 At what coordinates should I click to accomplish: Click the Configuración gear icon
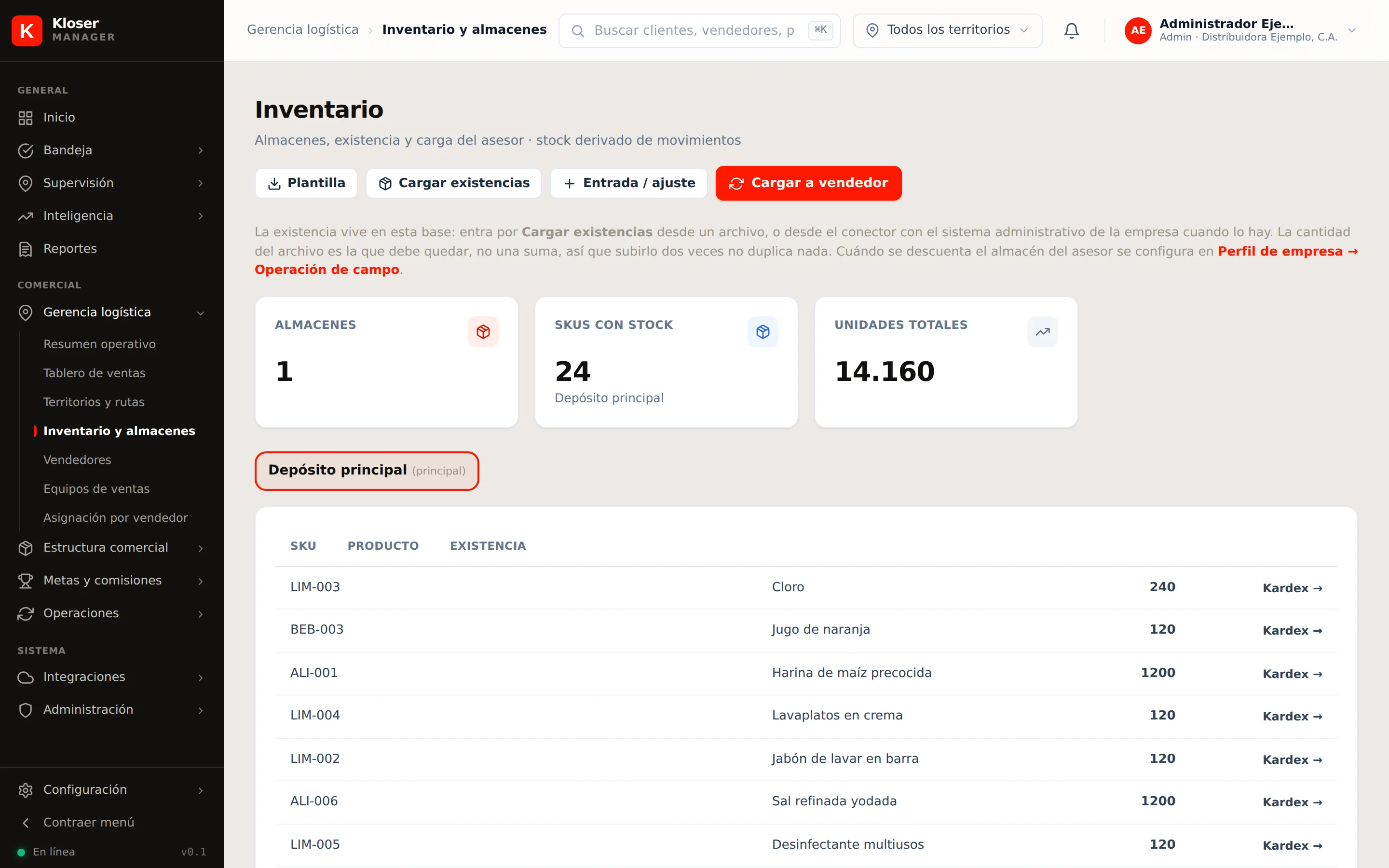(25, 790)
